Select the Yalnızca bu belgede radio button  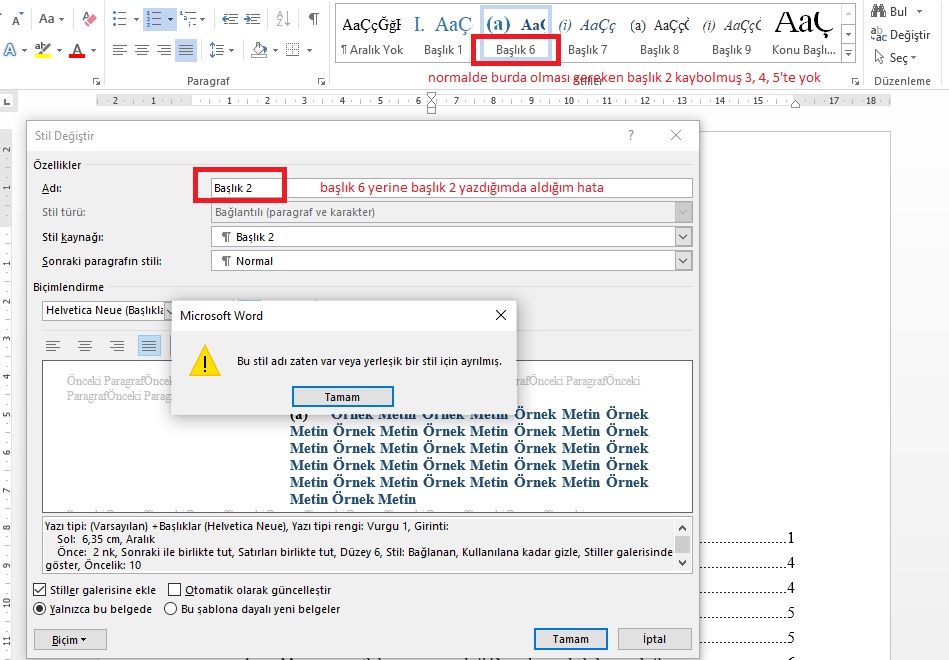point(40,609)
